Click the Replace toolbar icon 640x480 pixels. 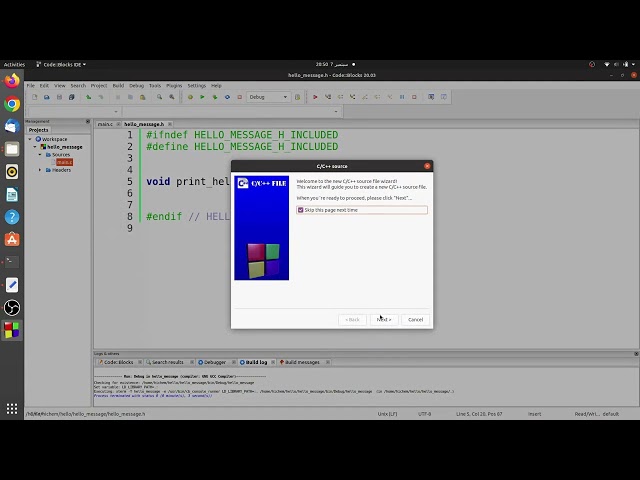coord(172,97)
